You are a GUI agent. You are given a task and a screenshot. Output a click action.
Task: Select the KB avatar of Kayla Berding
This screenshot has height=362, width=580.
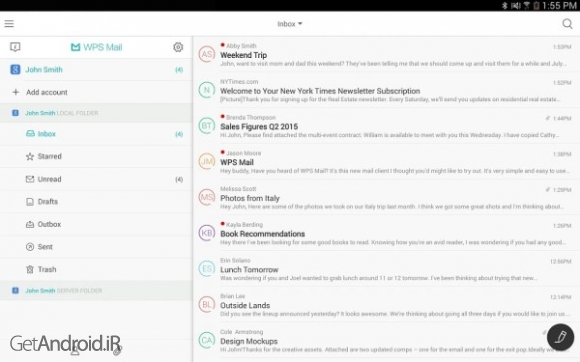pyautogui.click(x=207, y=233)
